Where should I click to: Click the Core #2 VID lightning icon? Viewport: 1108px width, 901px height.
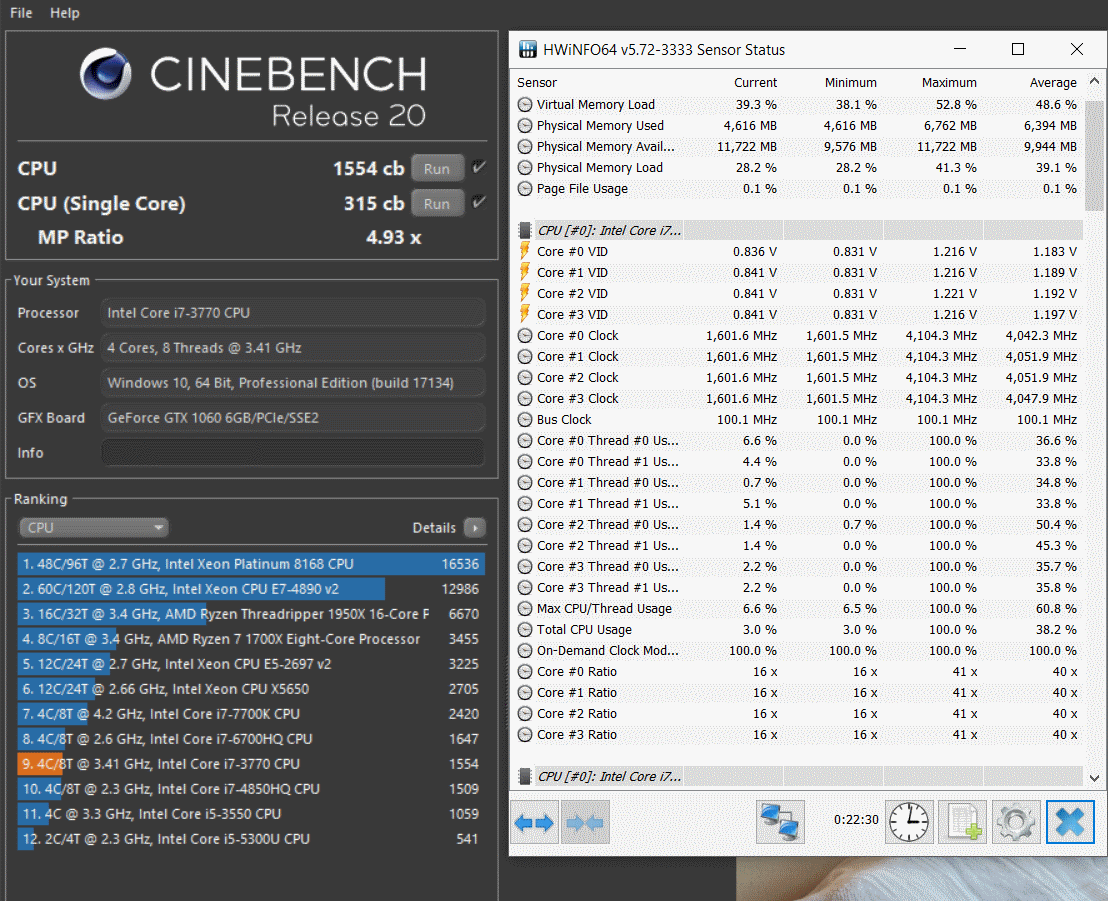(x=525, y=293)
